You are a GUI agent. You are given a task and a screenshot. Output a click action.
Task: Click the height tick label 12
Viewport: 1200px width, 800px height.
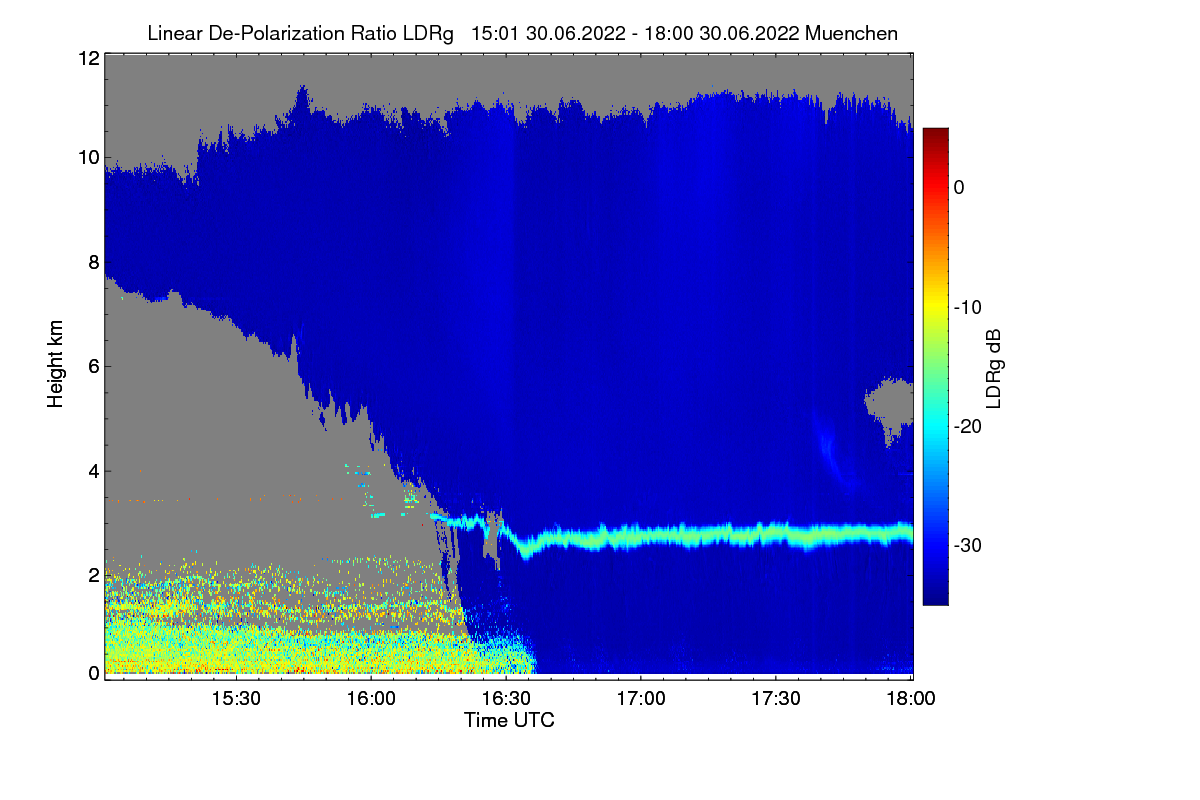pos(87,58)
